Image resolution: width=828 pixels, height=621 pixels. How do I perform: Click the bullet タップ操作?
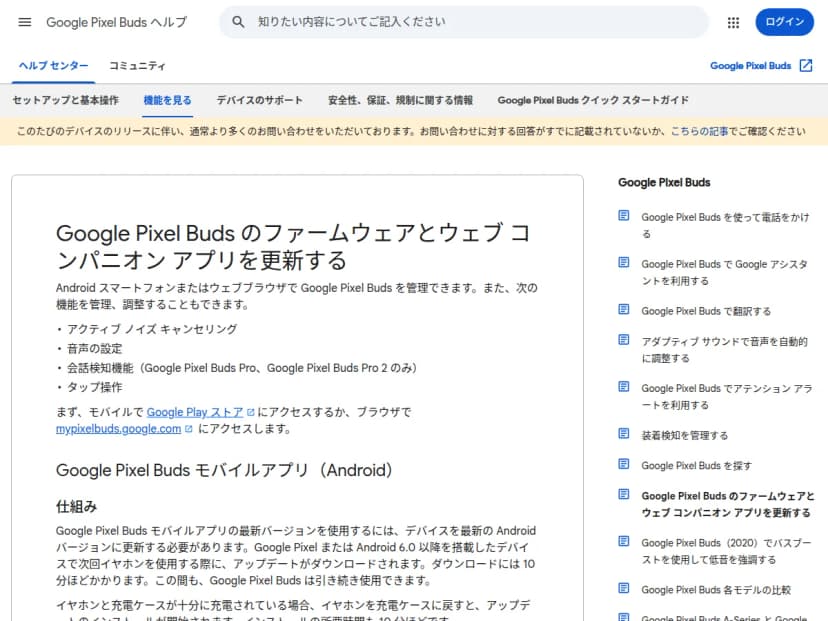95,387
